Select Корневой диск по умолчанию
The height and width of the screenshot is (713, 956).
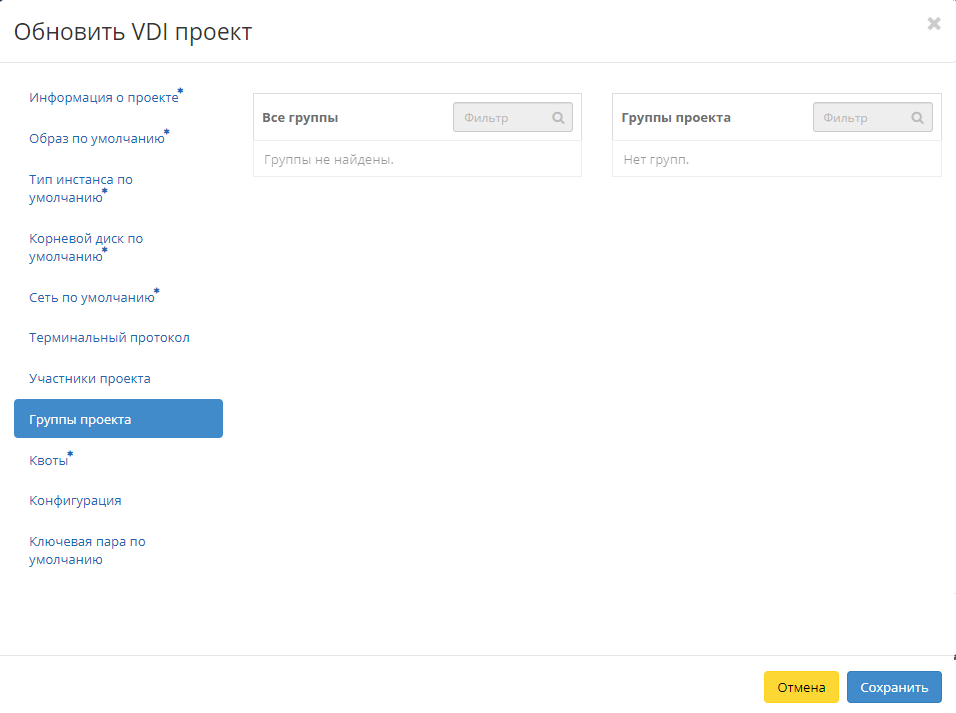coord(86,247)
